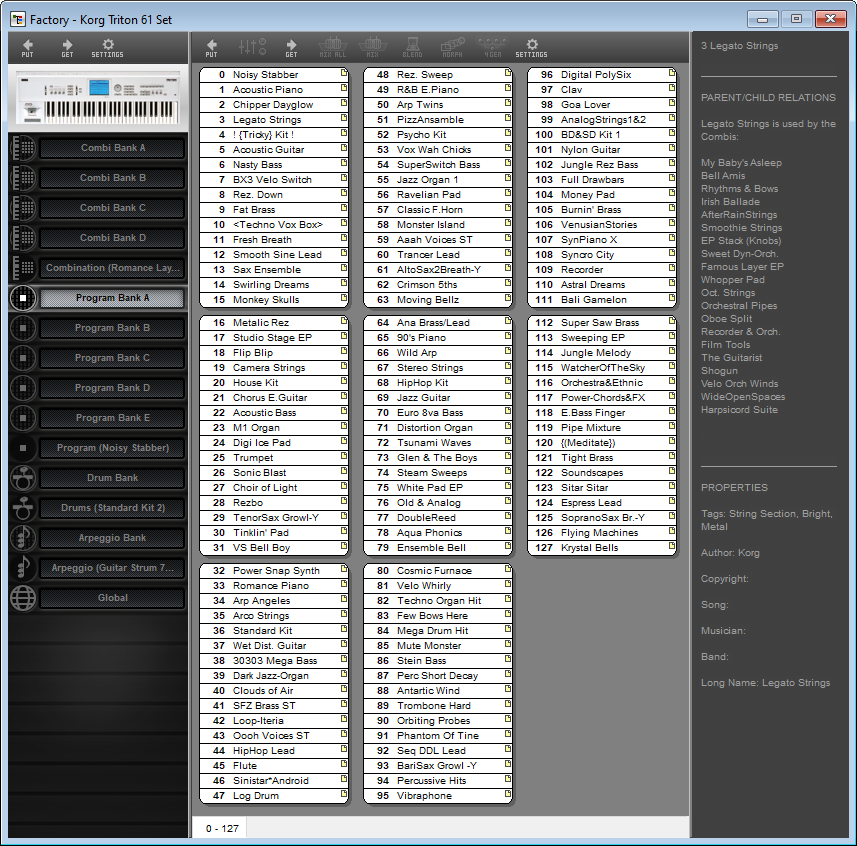Select program 101 Nylon Guitar
This screenshot has height=846, width=857.
tap(602, 150)
